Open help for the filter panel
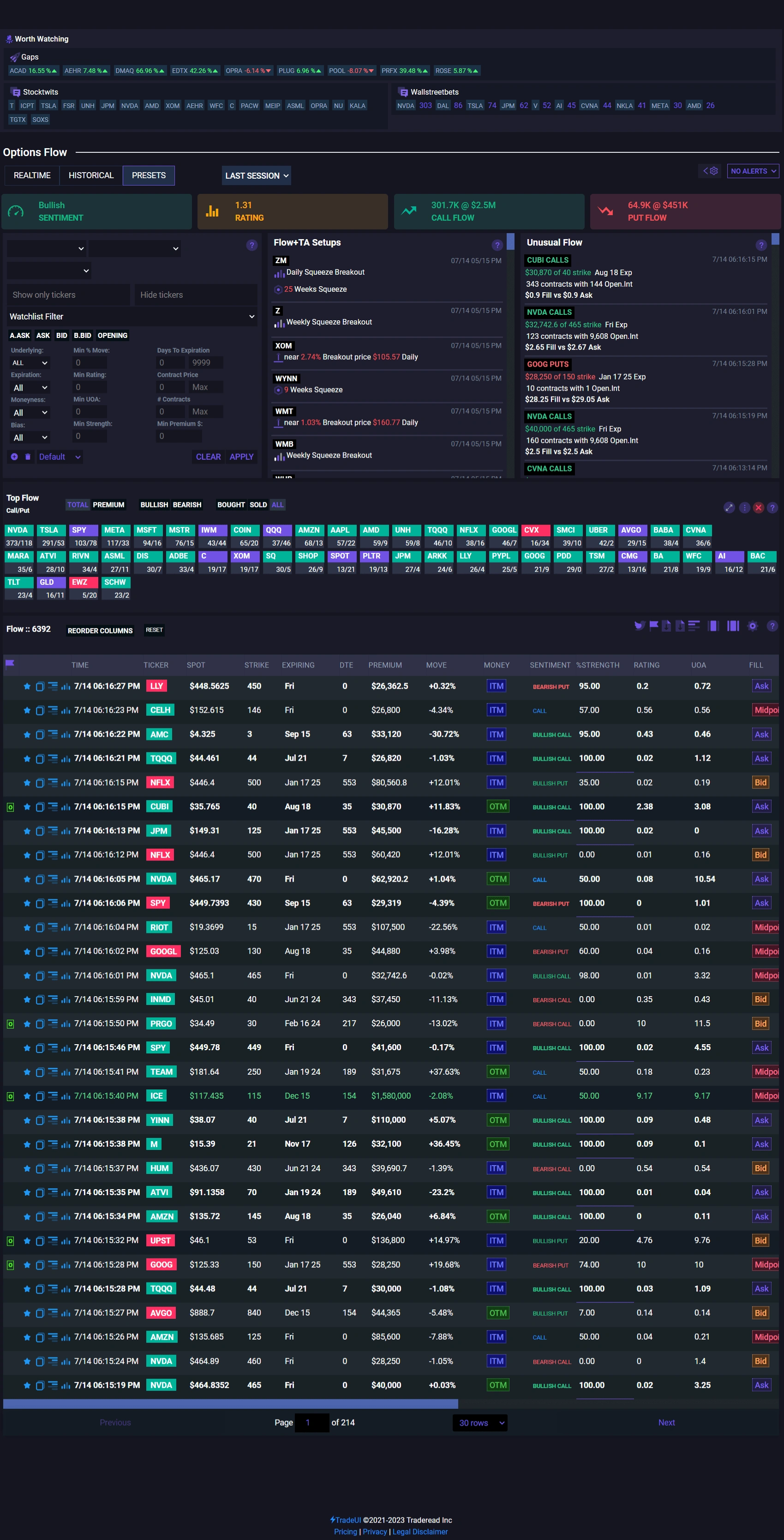 (251, 245)
